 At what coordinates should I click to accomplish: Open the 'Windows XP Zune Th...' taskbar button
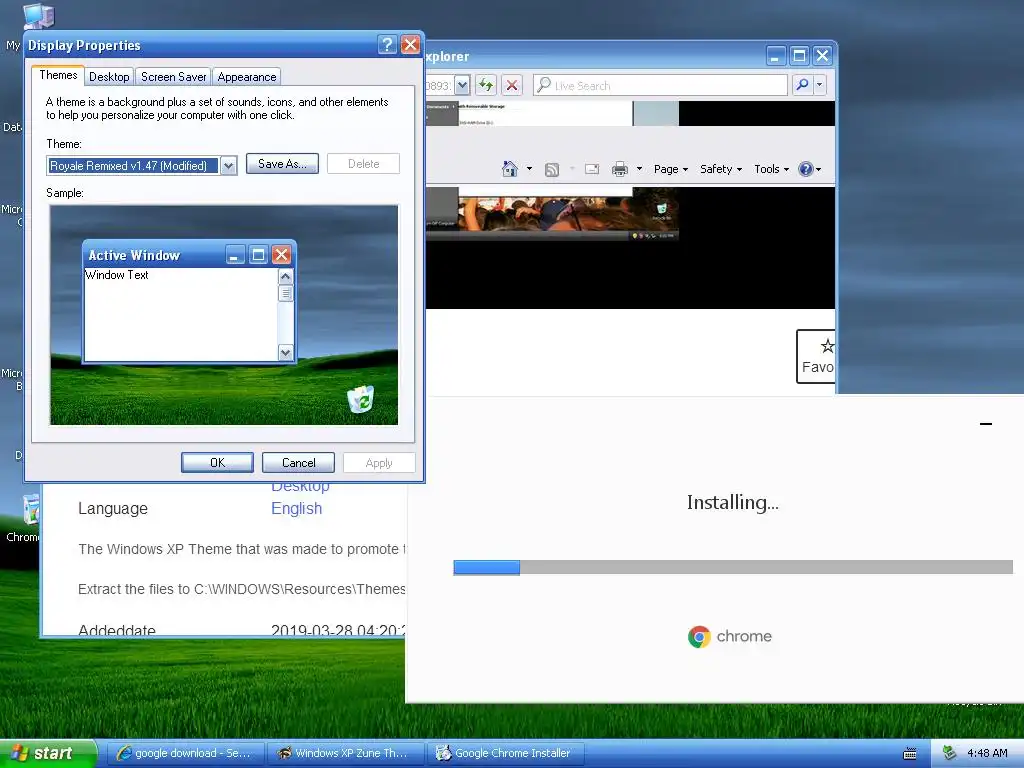point(346,753)
